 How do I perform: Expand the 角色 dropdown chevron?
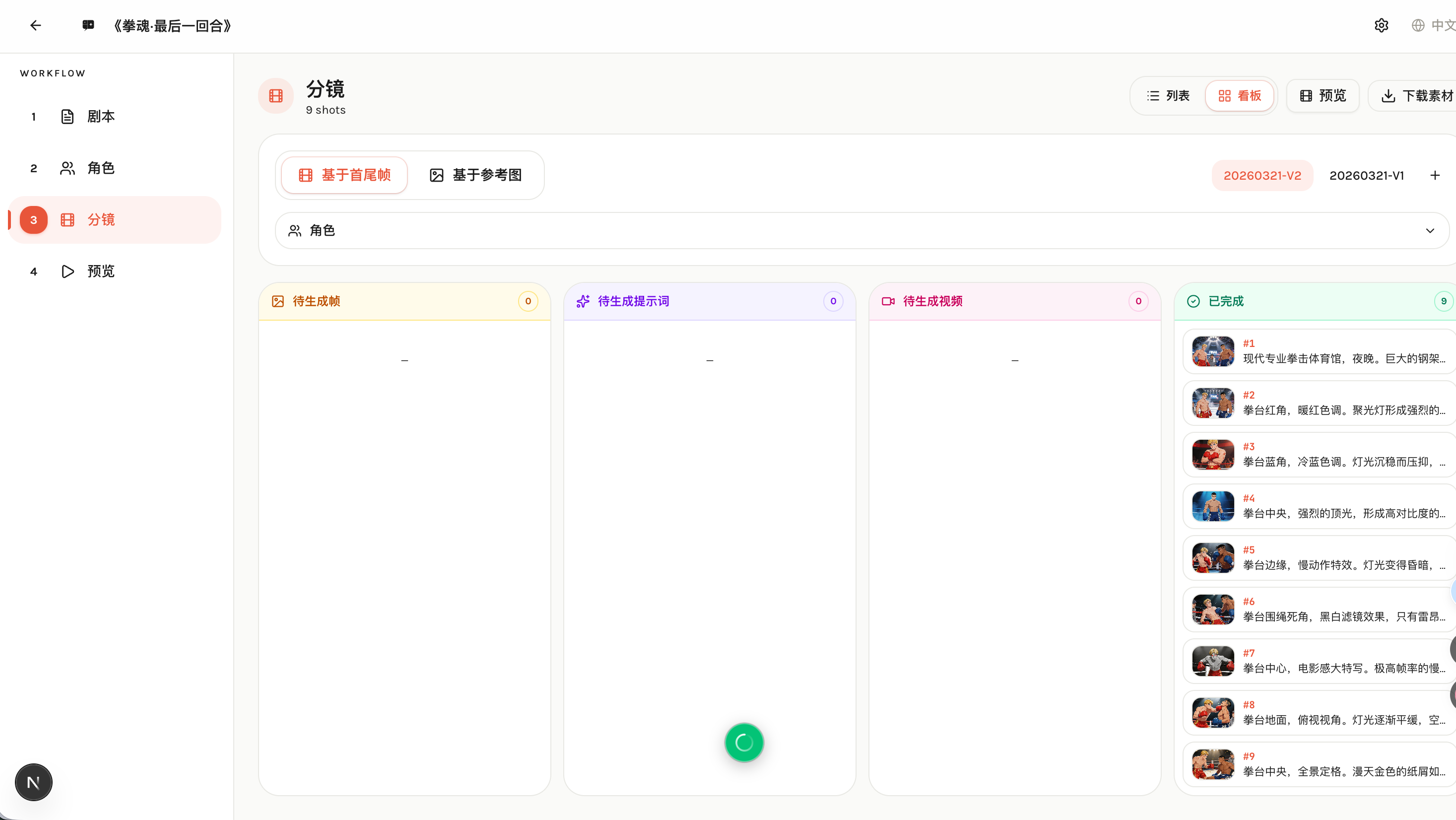(x=1429, y=231)
